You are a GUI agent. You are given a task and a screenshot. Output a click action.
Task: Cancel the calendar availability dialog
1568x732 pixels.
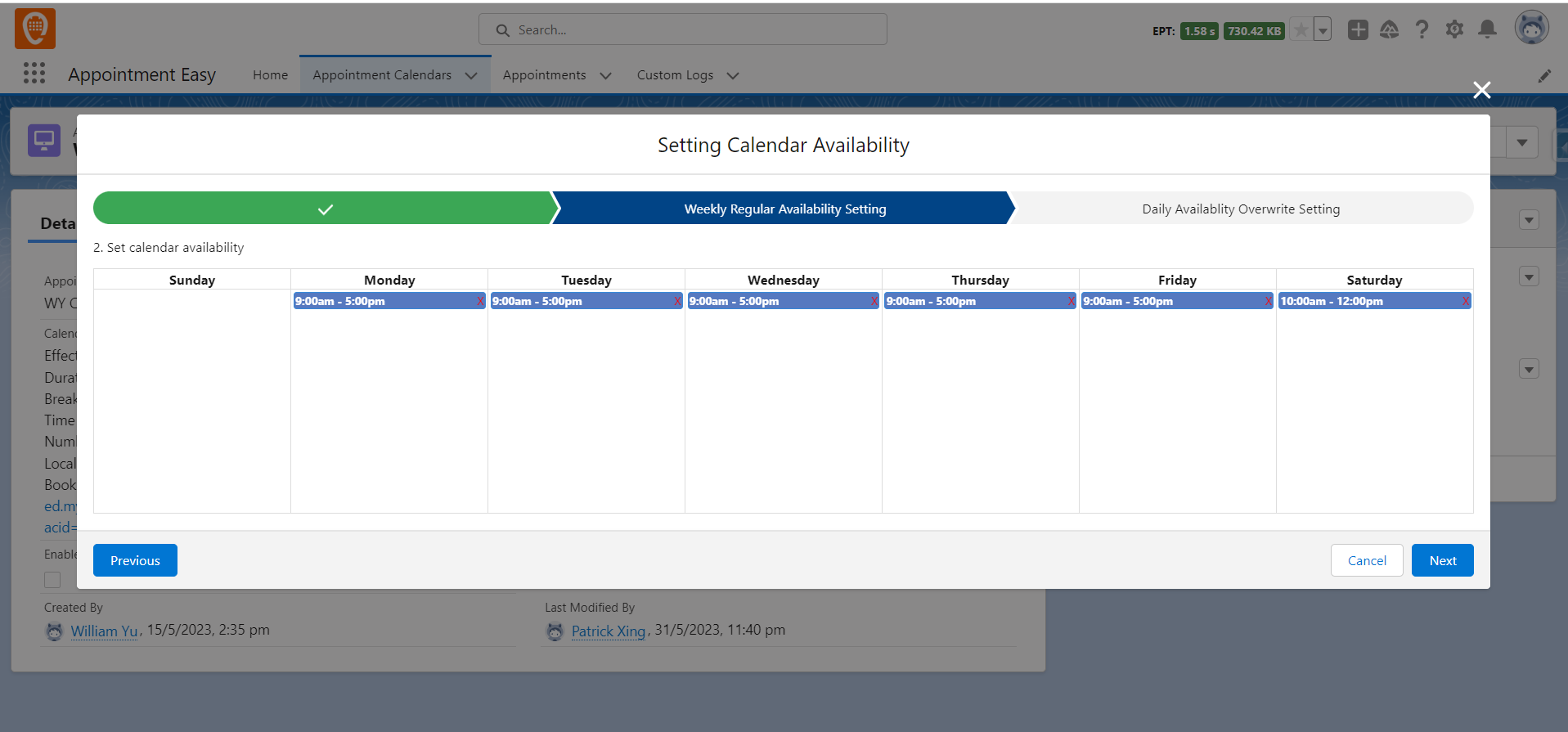coord(1366,560)
